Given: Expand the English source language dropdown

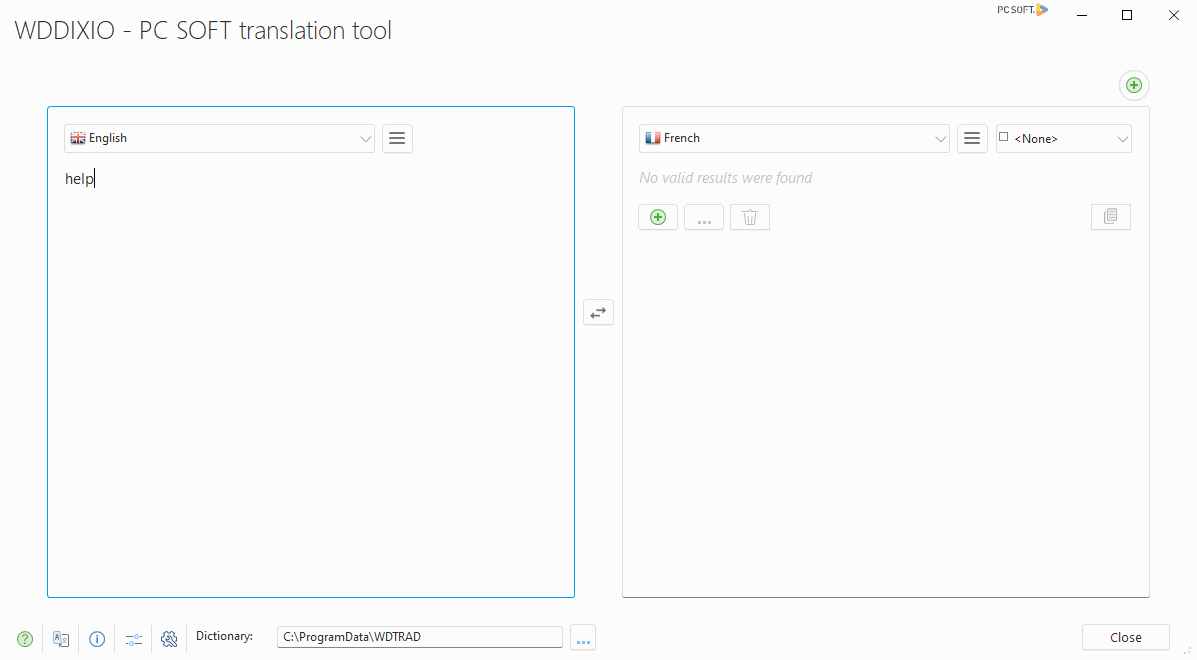Looking at the screenshot, I should coord(366,139).
